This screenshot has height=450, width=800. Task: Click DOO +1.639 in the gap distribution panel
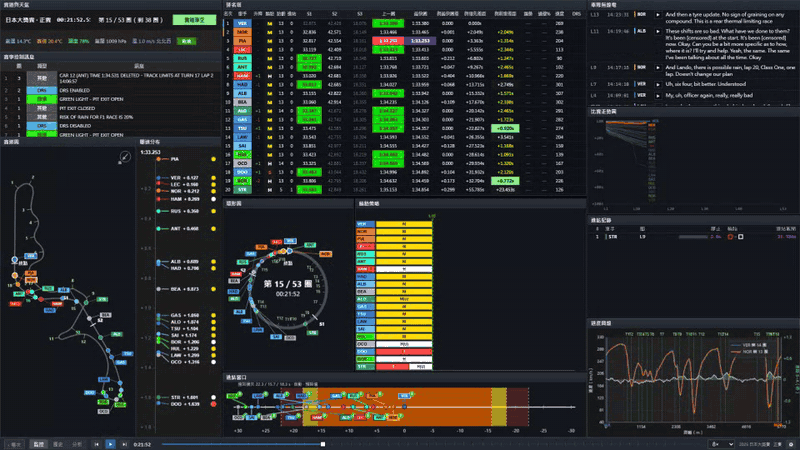click(x=185, y=404)
